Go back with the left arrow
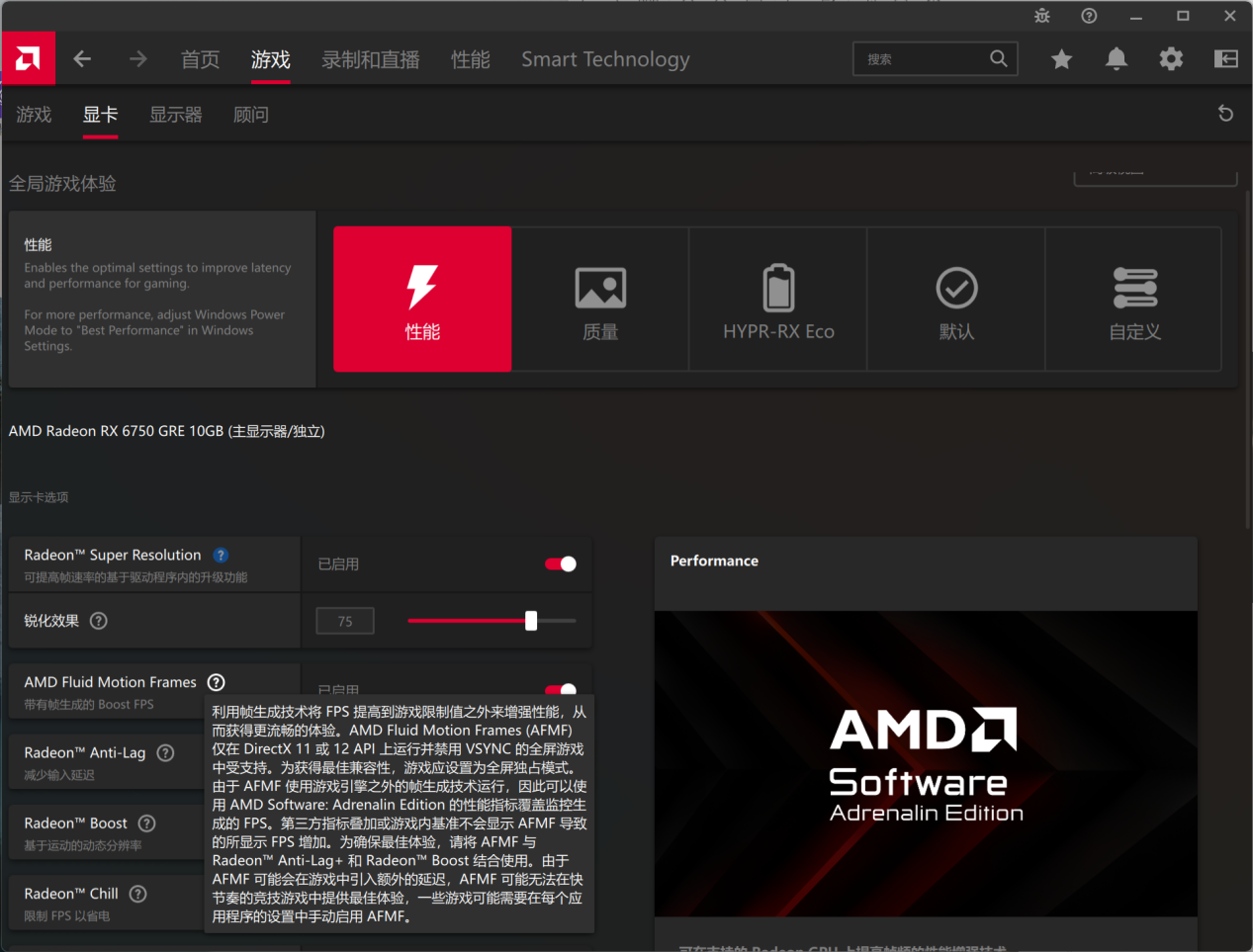1253x952 pixels. click(x=82, y=59)
